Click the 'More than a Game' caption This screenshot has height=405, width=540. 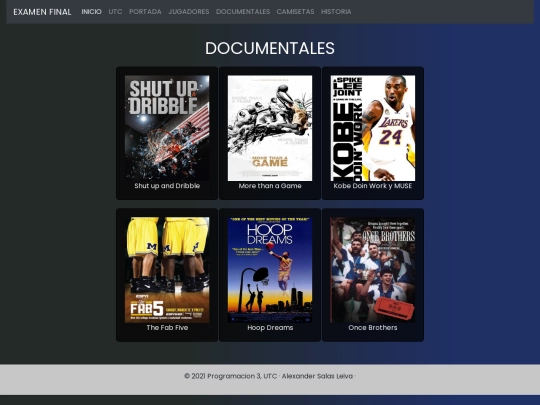[x=270, y=186]
